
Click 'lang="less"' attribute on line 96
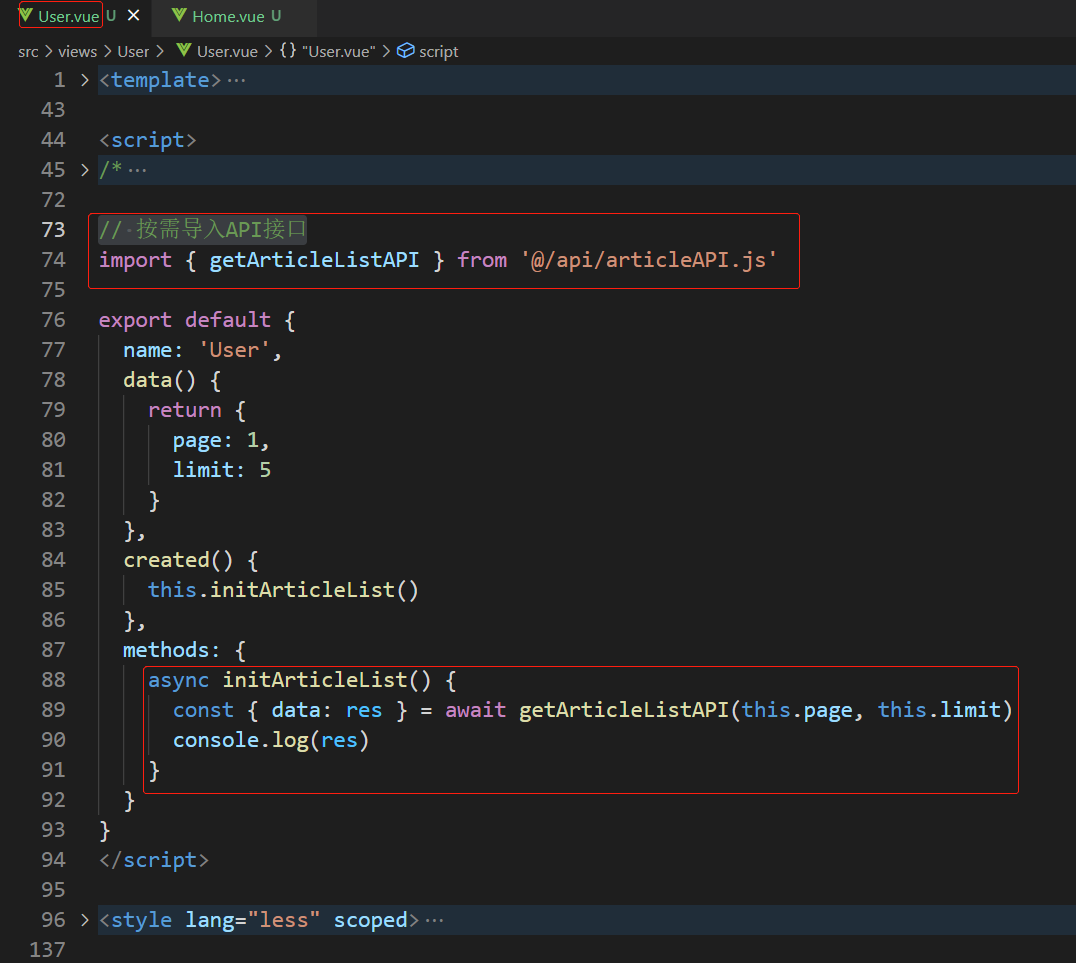point(253,920)
